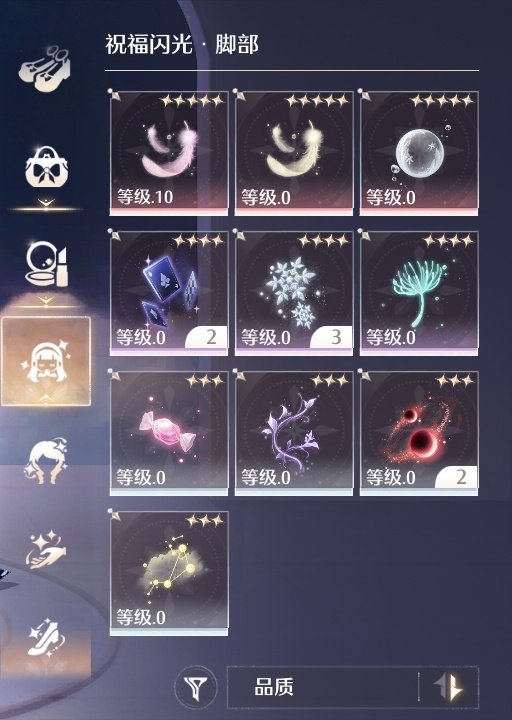Pick the golden constellation cloud item
This screenshot has height=720, width=512.
[169, 574]
